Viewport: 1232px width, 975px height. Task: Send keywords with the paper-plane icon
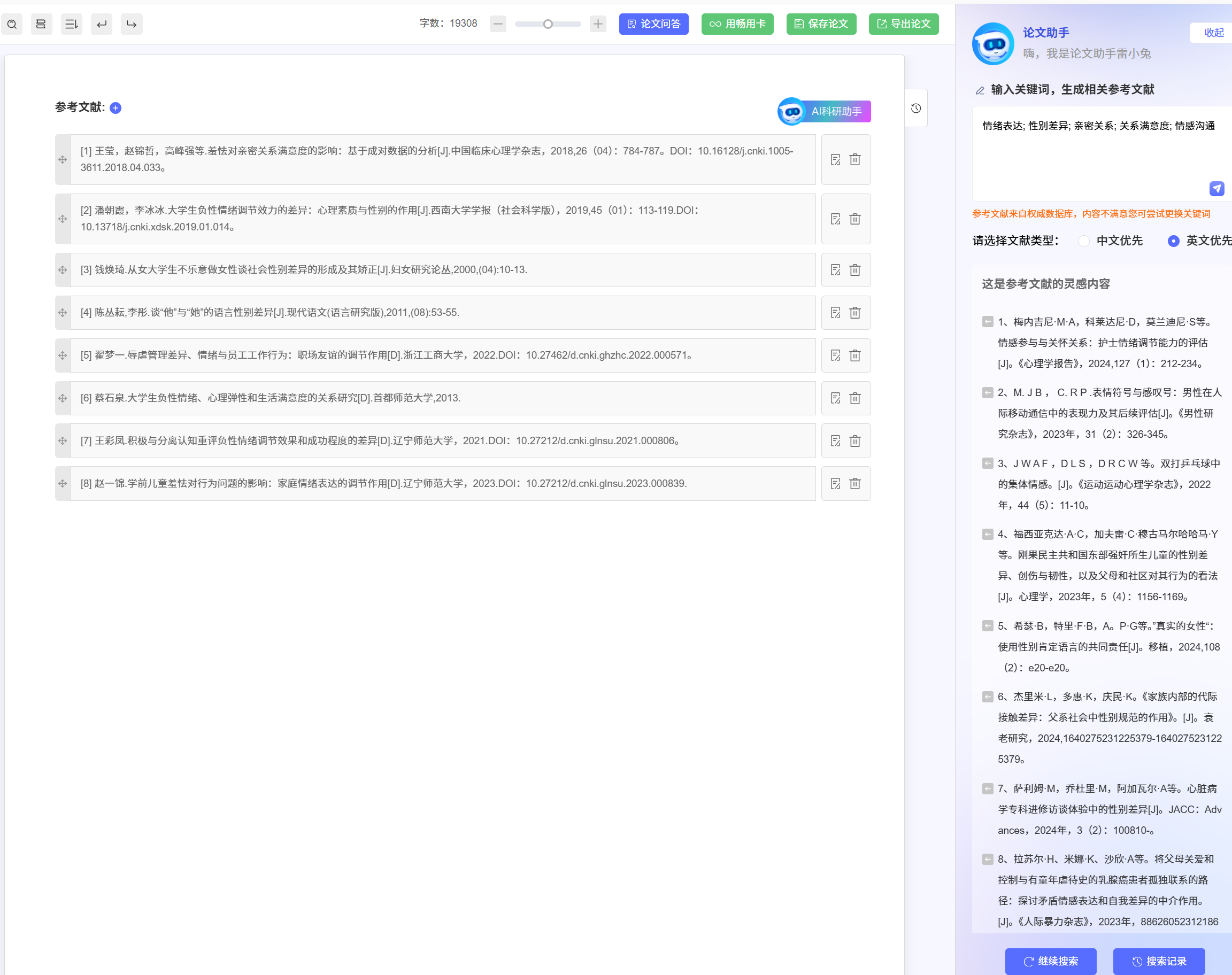click(x=1216, y=188)
